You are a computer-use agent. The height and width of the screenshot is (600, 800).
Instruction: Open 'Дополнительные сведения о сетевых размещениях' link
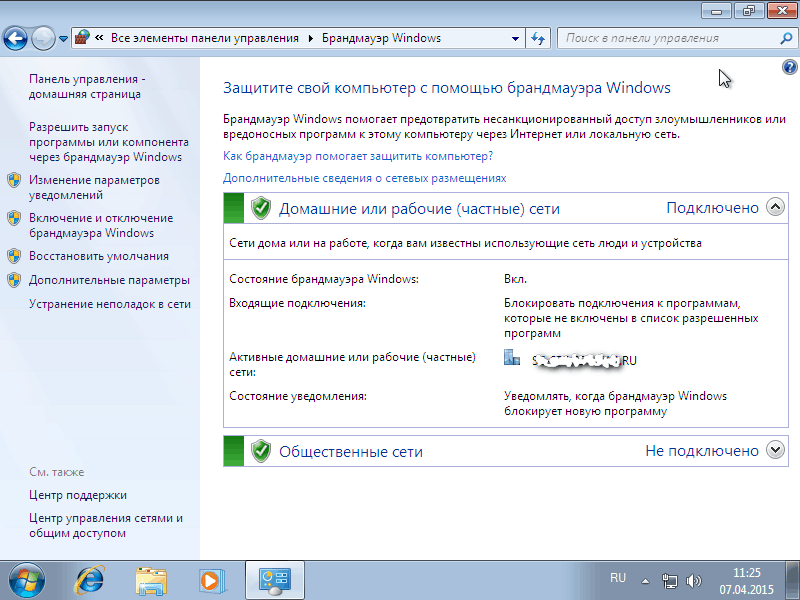(x=364, y=178)
